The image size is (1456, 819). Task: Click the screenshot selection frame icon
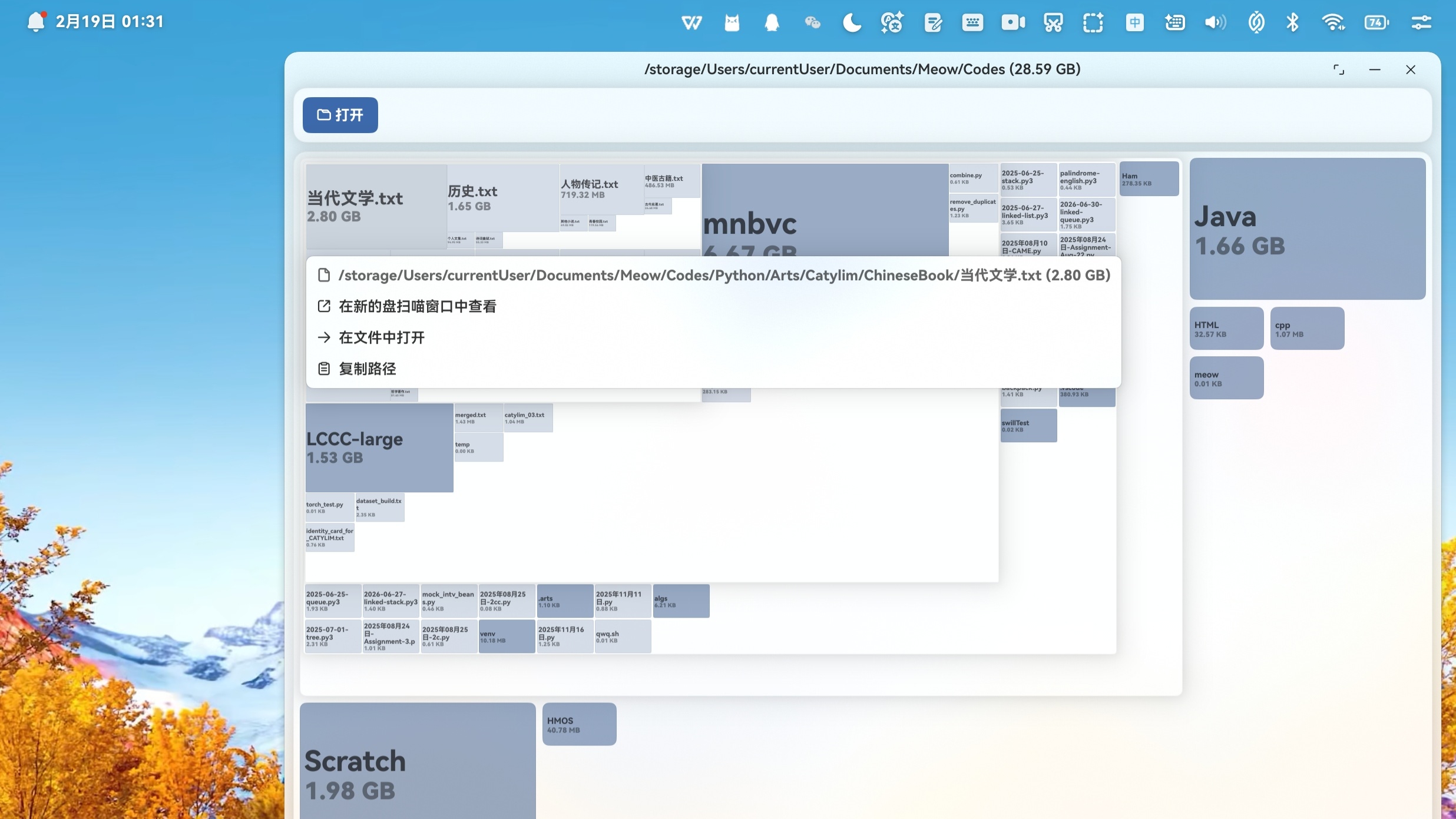[1093, 23]
